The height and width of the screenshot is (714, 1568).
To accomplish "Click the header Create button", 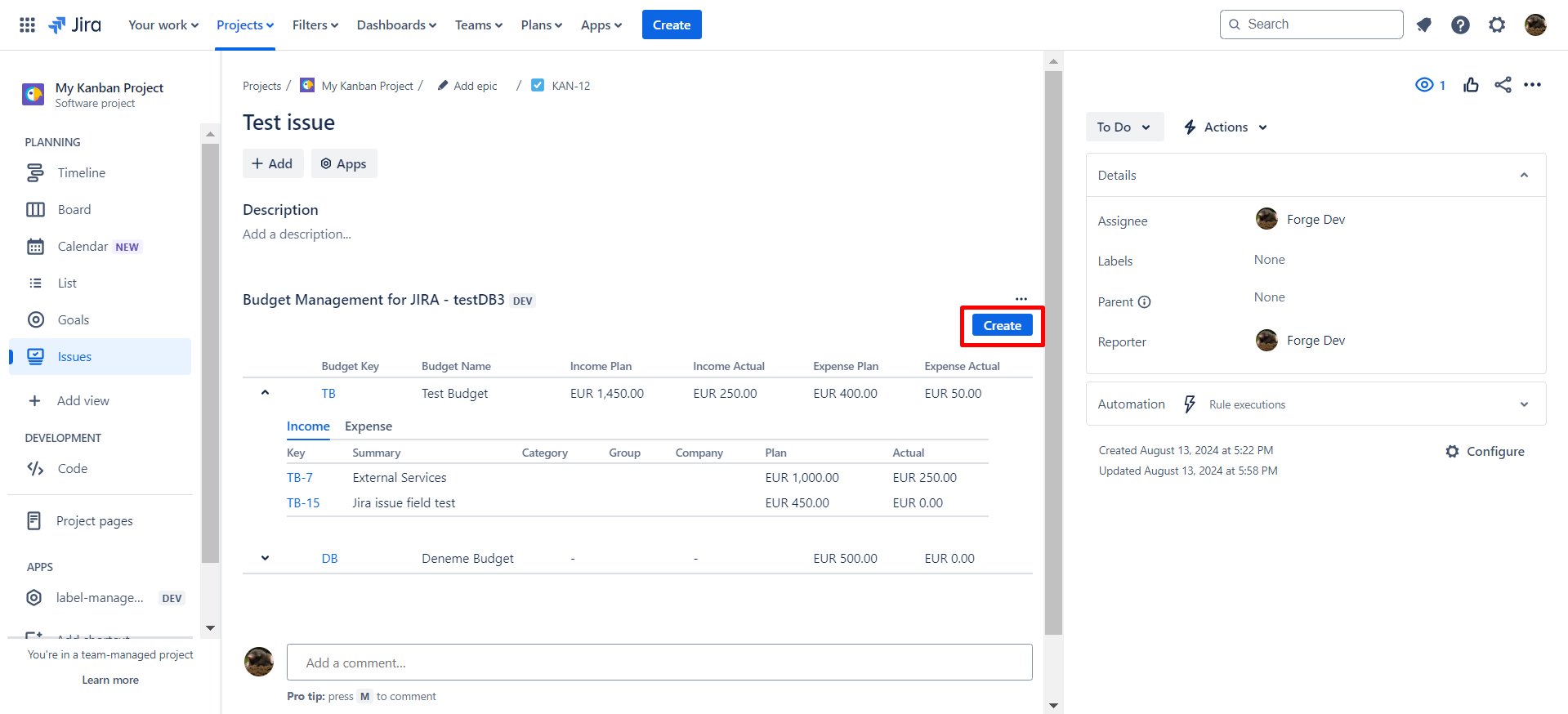I will pos(672,25).
